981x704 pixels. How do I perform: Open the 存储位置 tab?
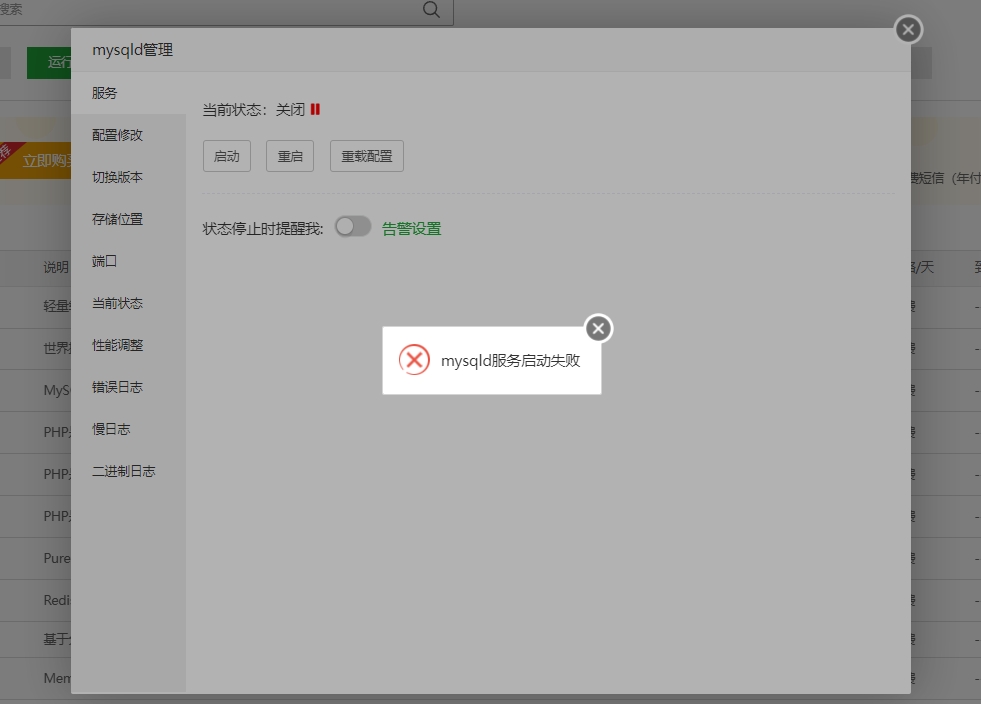point(128,219)
